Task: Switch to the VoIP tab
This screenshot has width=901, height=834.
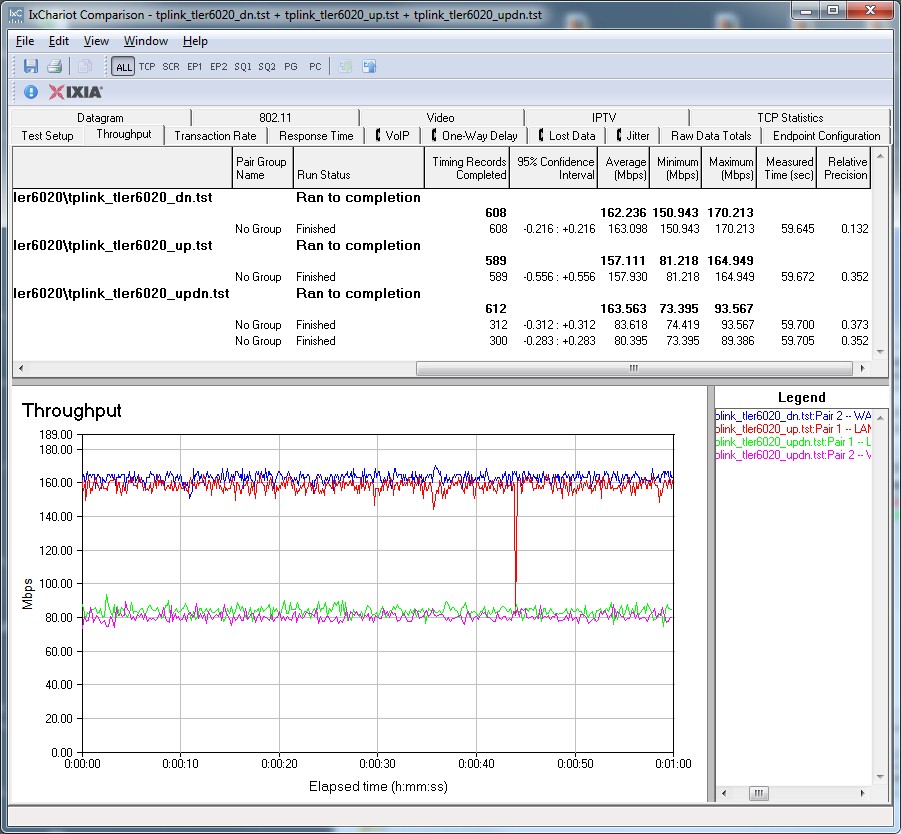Action: (x=392, y=136)
